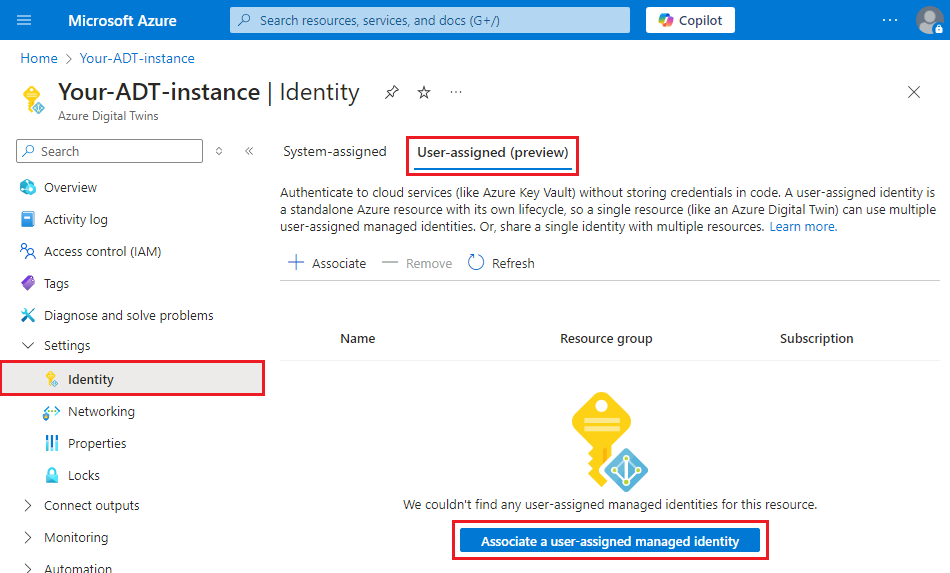Sort by Subscription column header

(816, 339)
